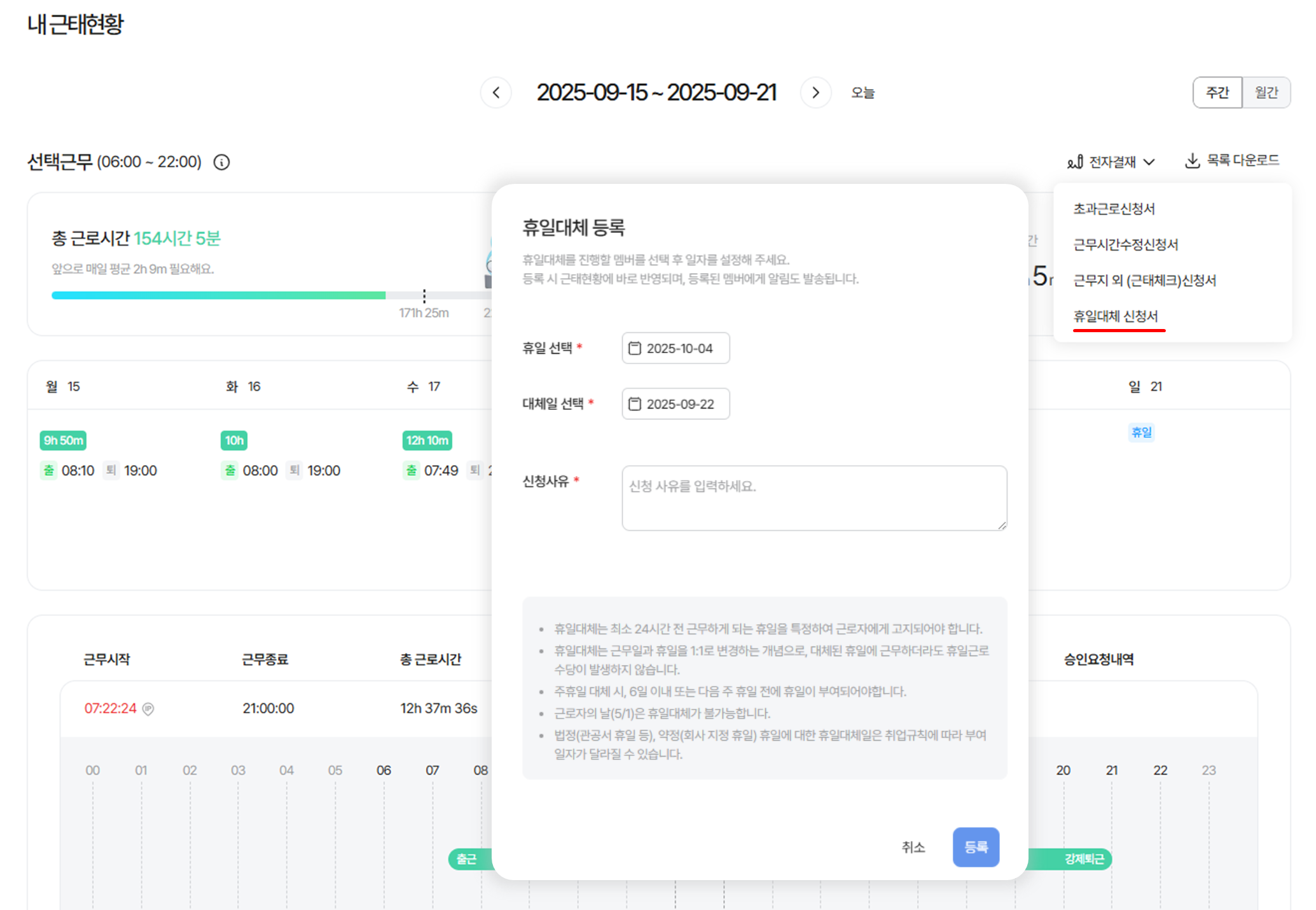Click the 신청사유 text area

pyautogui.click(x=814, y=498)
